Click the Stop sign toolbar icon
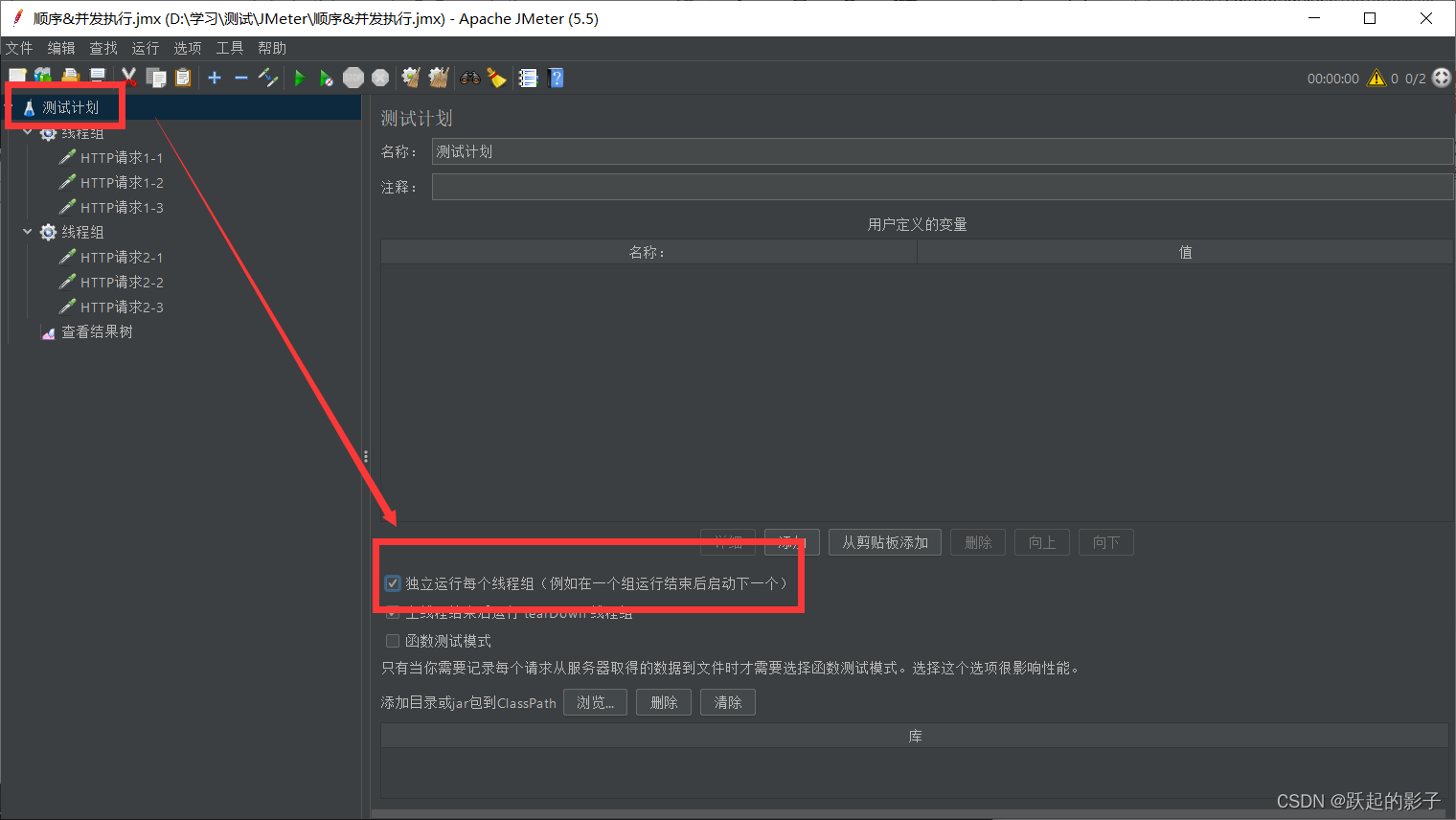This screenshot has height=820, width=1456. 353,78
